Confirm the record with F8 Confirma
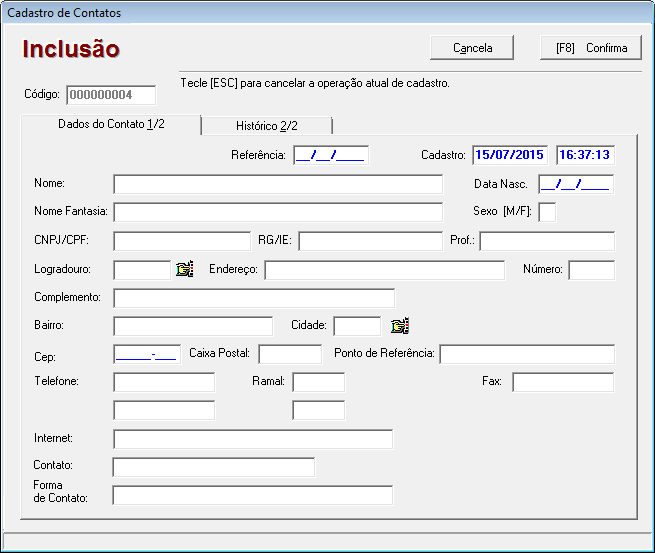 click(591, 48)
